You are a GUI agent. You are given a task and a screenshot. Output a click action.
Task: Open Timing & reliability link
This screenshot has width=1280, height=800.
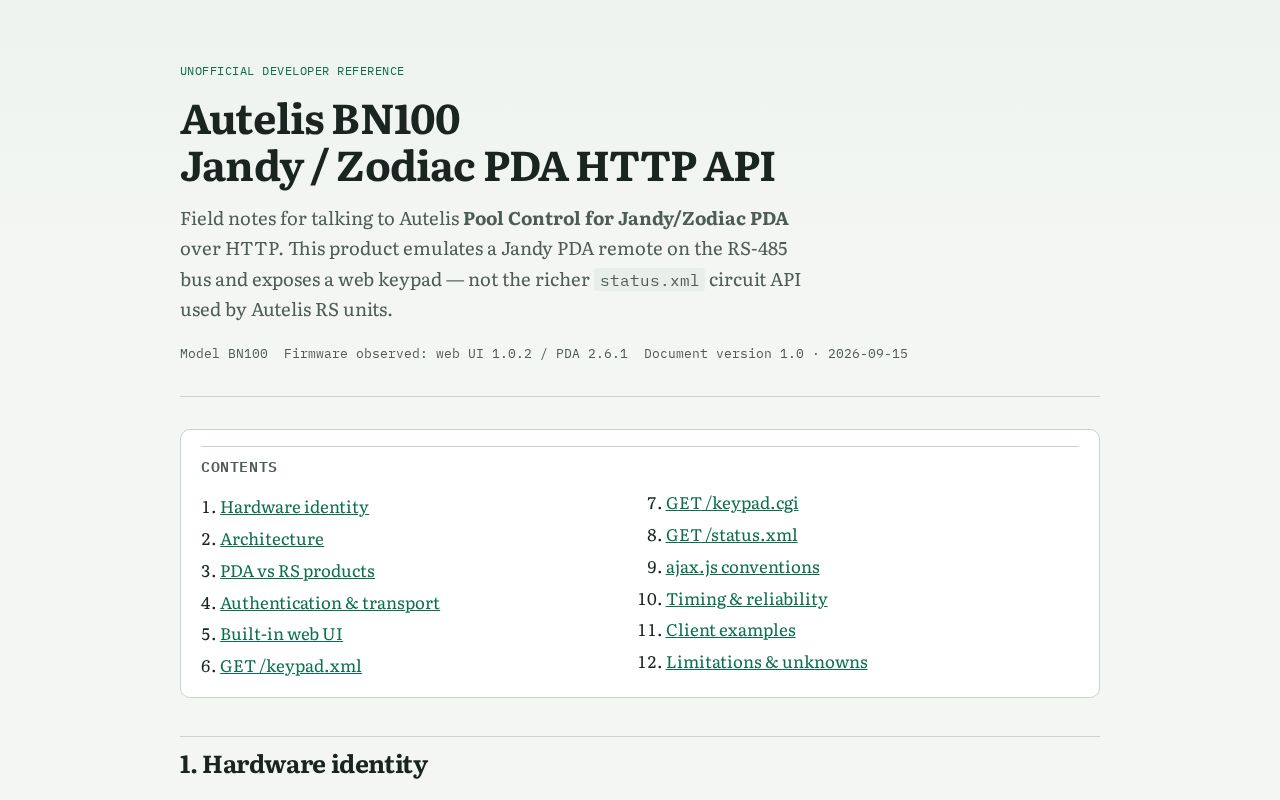click(747, 599)
